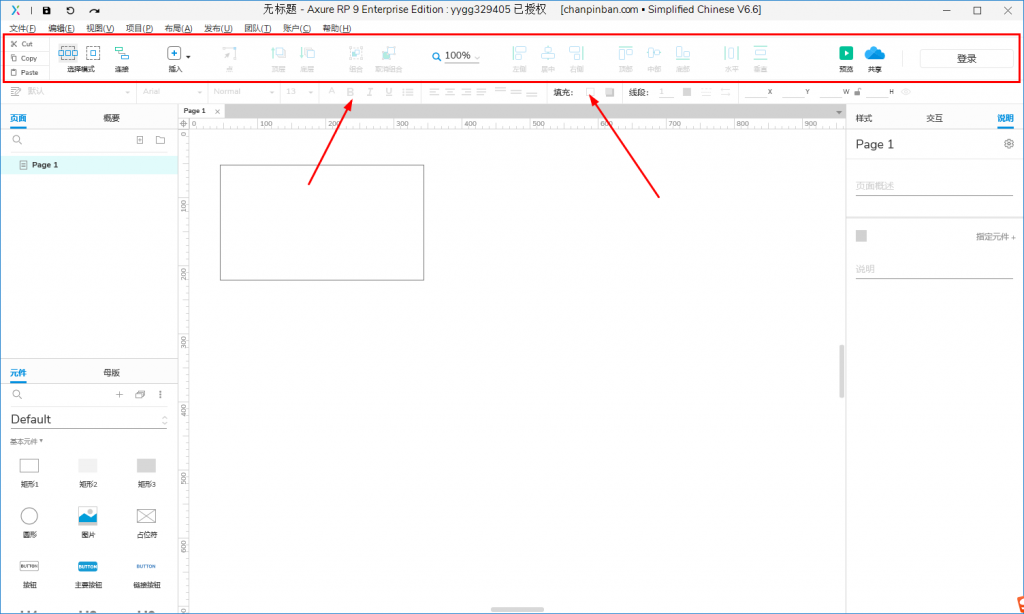Select Page 1 in the pages tree

[45, 165]
